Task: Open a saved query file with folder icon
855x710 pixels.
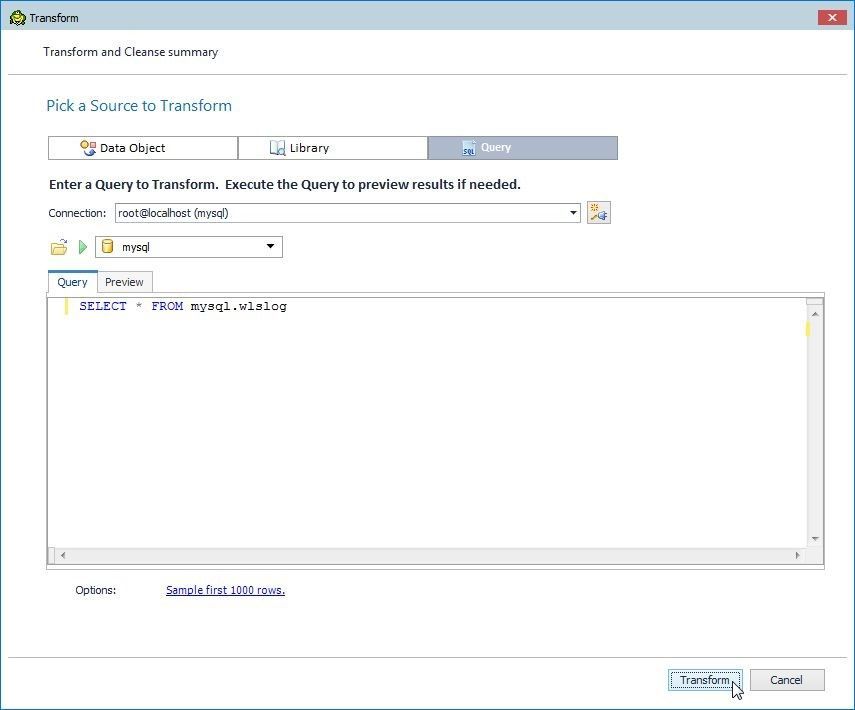Action: [x=59, y=247]
